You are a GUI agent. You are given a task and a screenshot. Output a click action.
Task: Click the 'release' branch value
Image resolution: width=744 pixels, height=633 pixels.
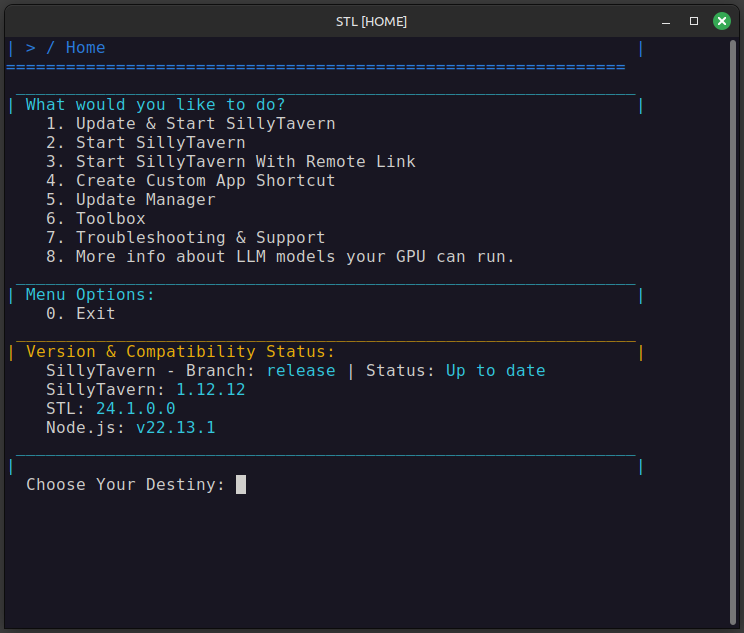[301, 371]
